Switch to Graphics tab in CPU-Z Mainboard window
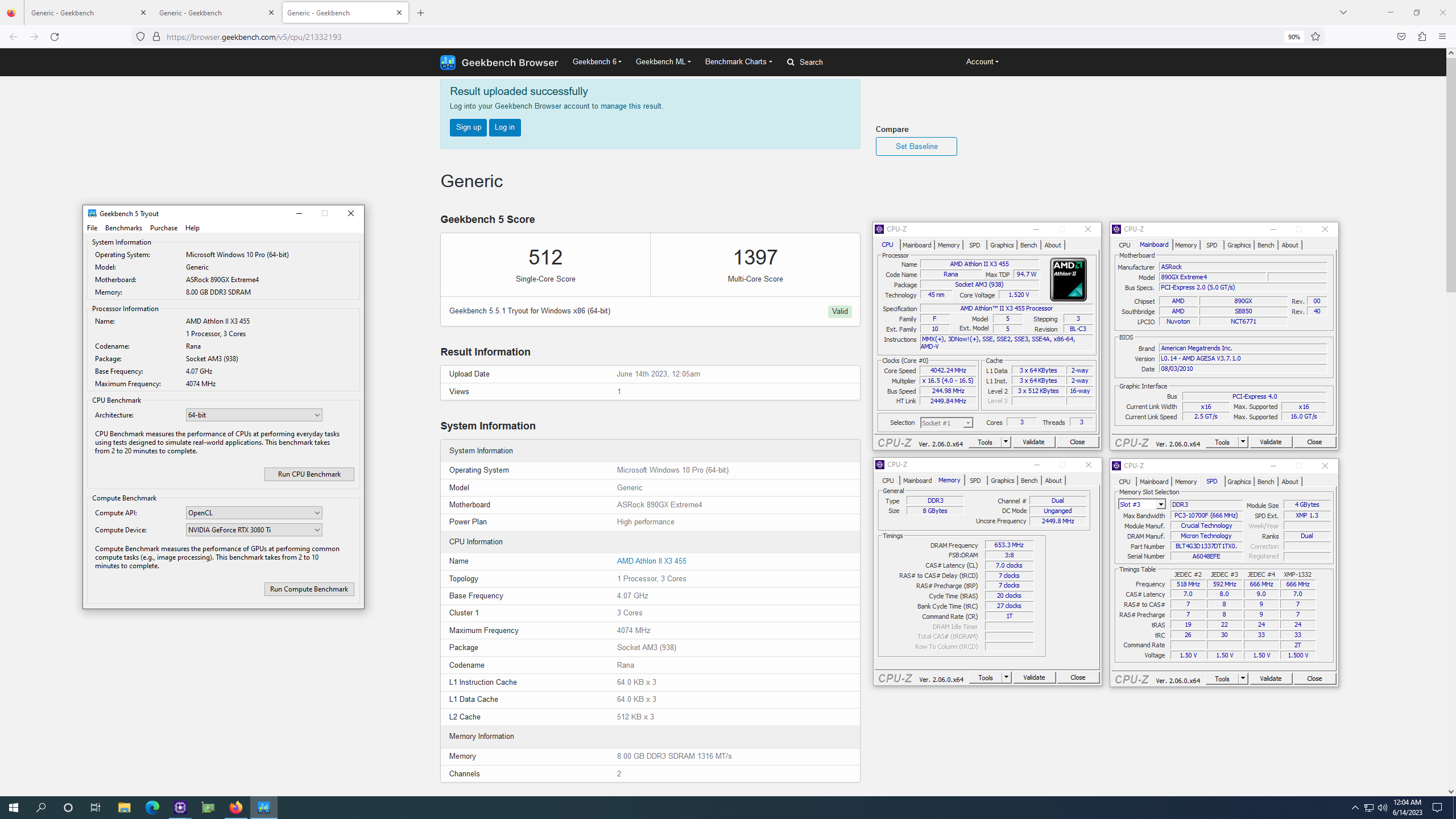1456x819 pixels. coord(1239,245)
